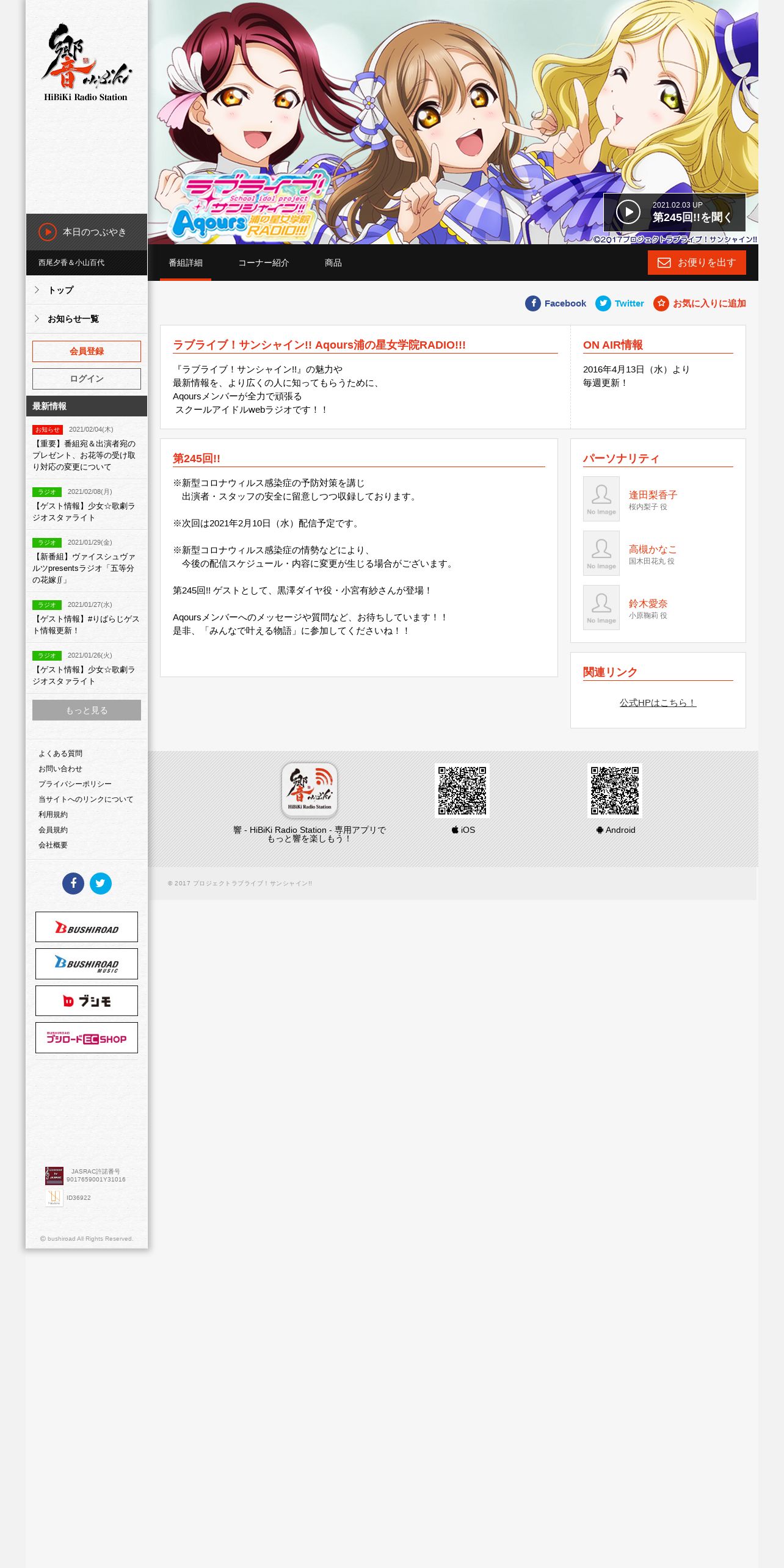Click the sidebar Twitter round icon

[101, 884]
